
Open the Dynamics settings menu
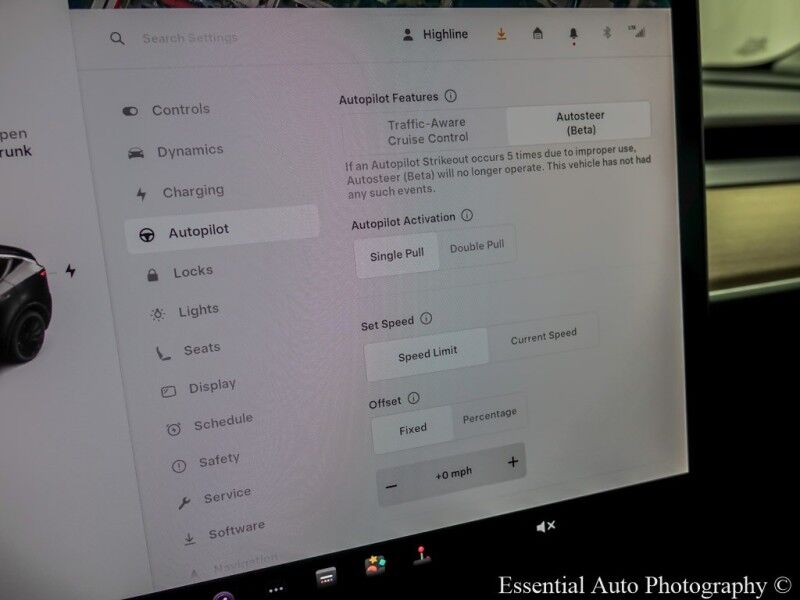176,151
